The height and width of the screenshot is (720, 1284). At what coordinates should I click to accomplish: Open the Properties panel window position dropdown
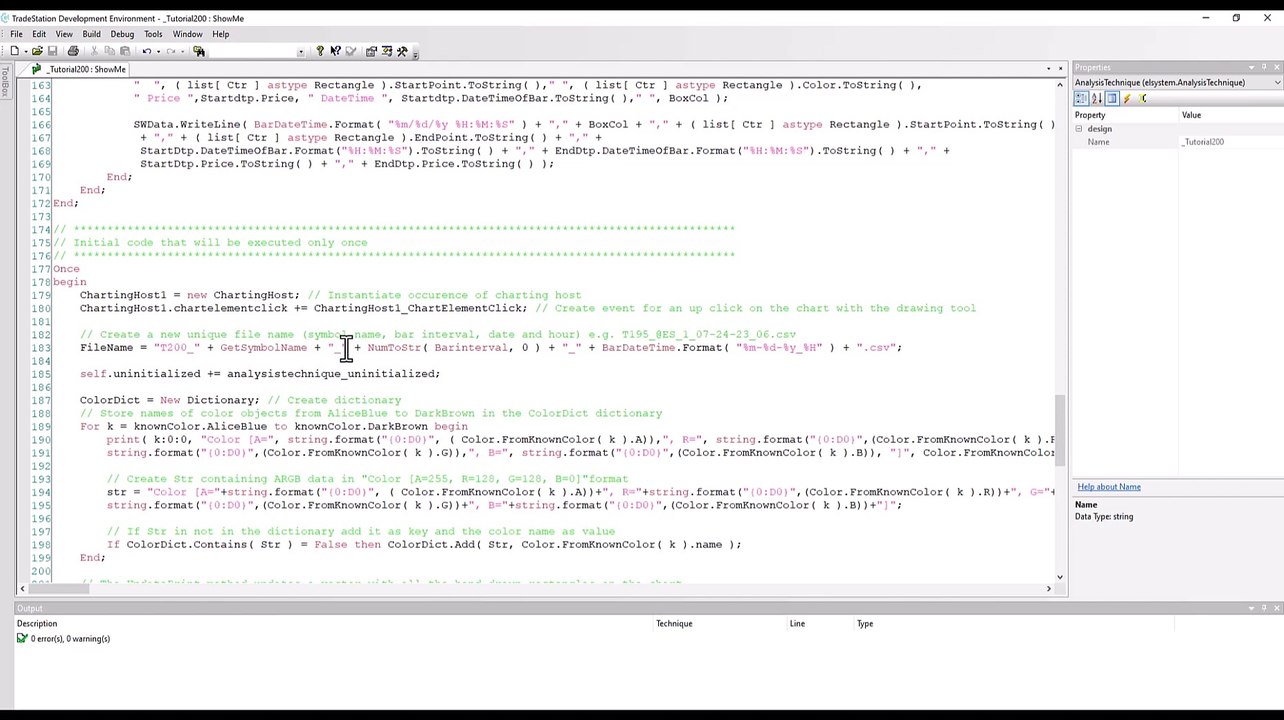click(1251, 67)
